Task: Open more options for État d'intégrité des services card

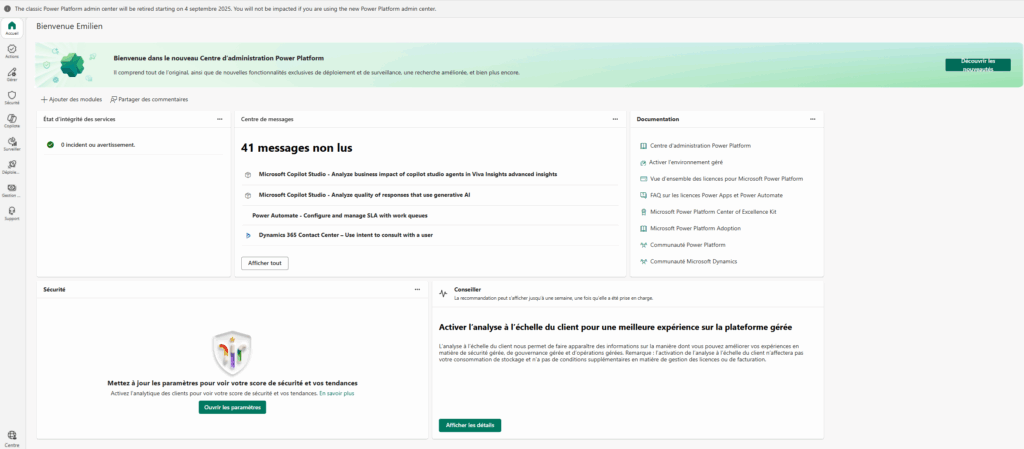Action: pyautogui.click(x=220, y=119)
